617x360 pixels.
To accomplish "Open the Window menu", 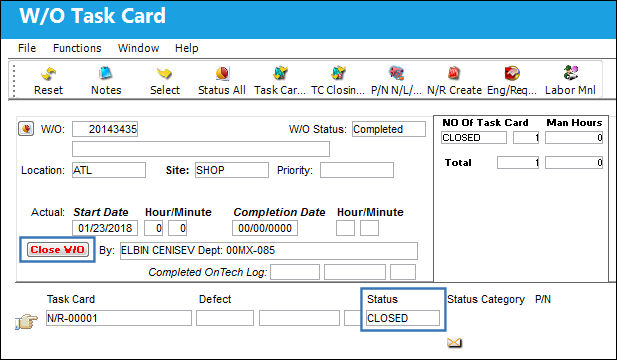I will (139, 48).
